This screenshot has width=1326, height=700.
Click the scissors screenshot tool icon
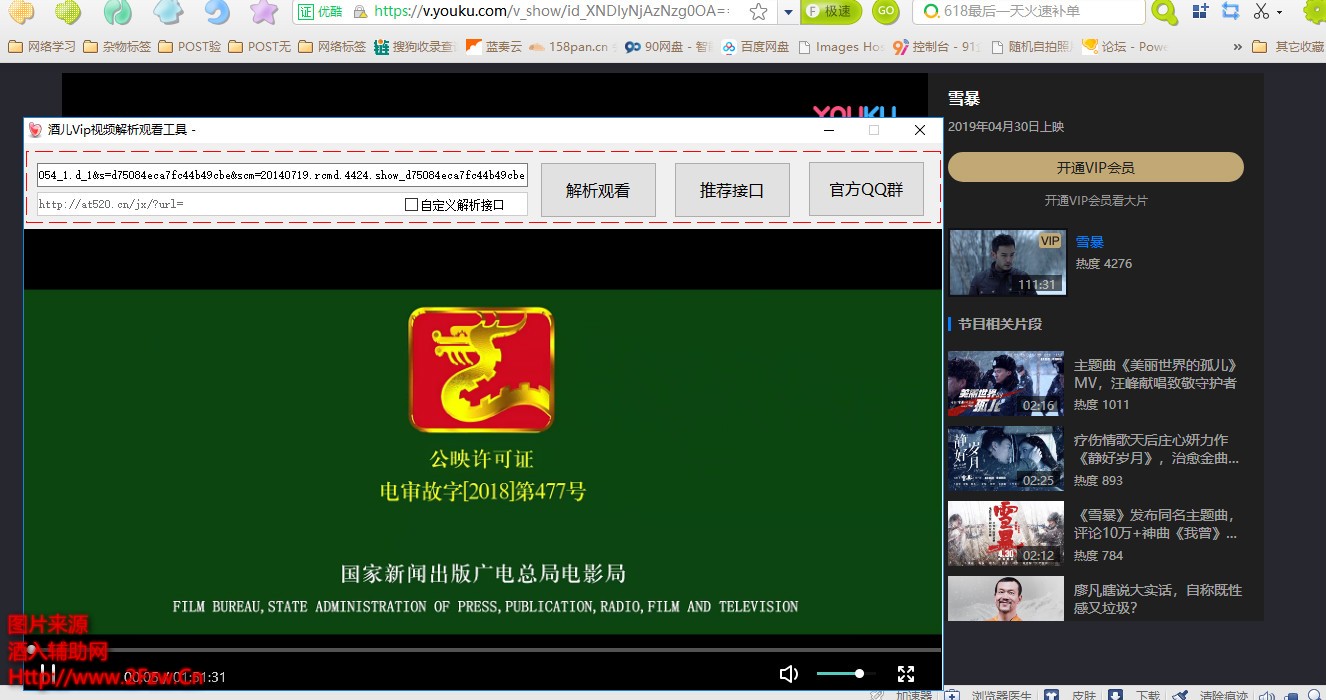point(1261,12)
